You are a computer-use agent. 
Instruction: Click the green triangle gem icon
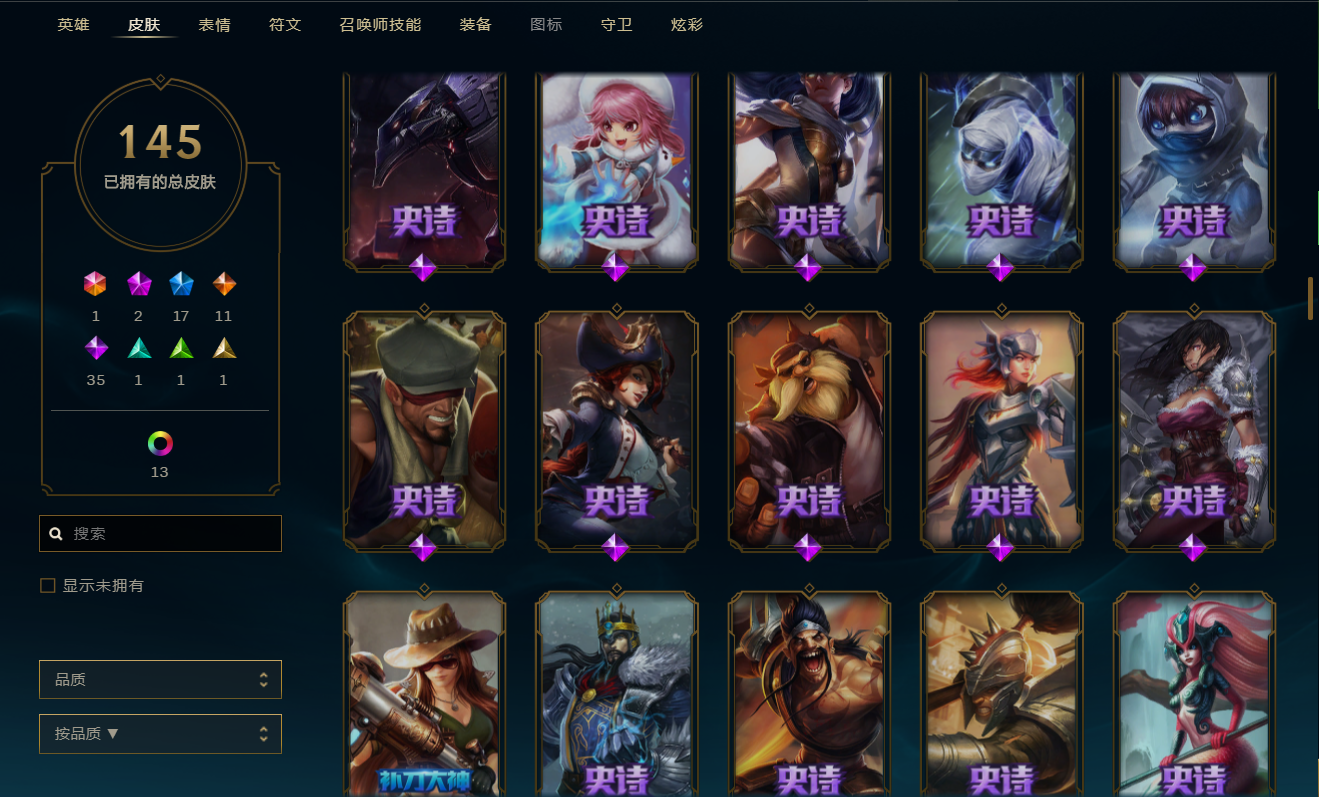[181, 348]
